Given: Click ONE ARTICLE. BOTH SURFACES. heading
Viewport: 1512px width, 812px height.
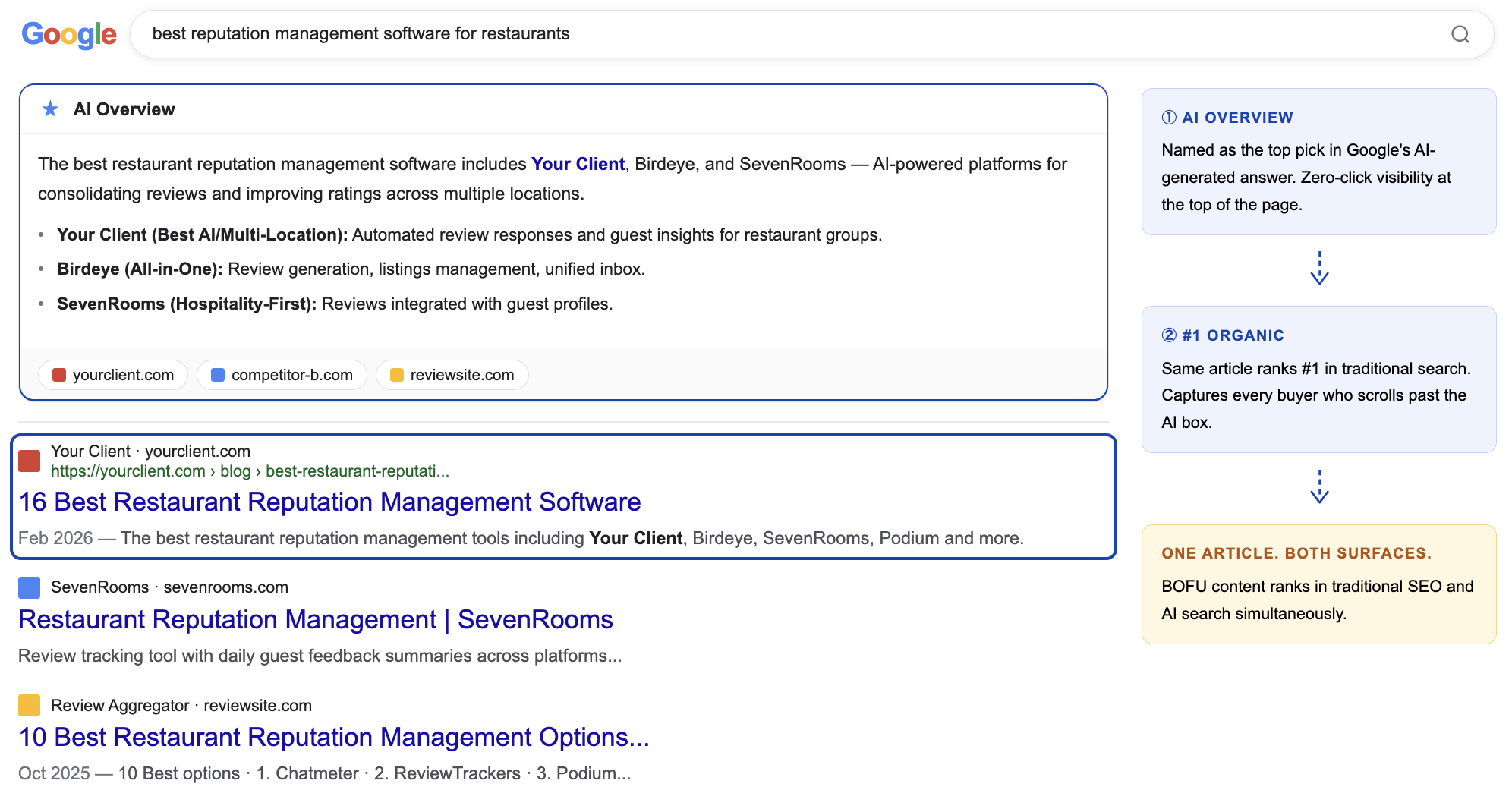Looking at the screenshot, I should (1296, 553).
